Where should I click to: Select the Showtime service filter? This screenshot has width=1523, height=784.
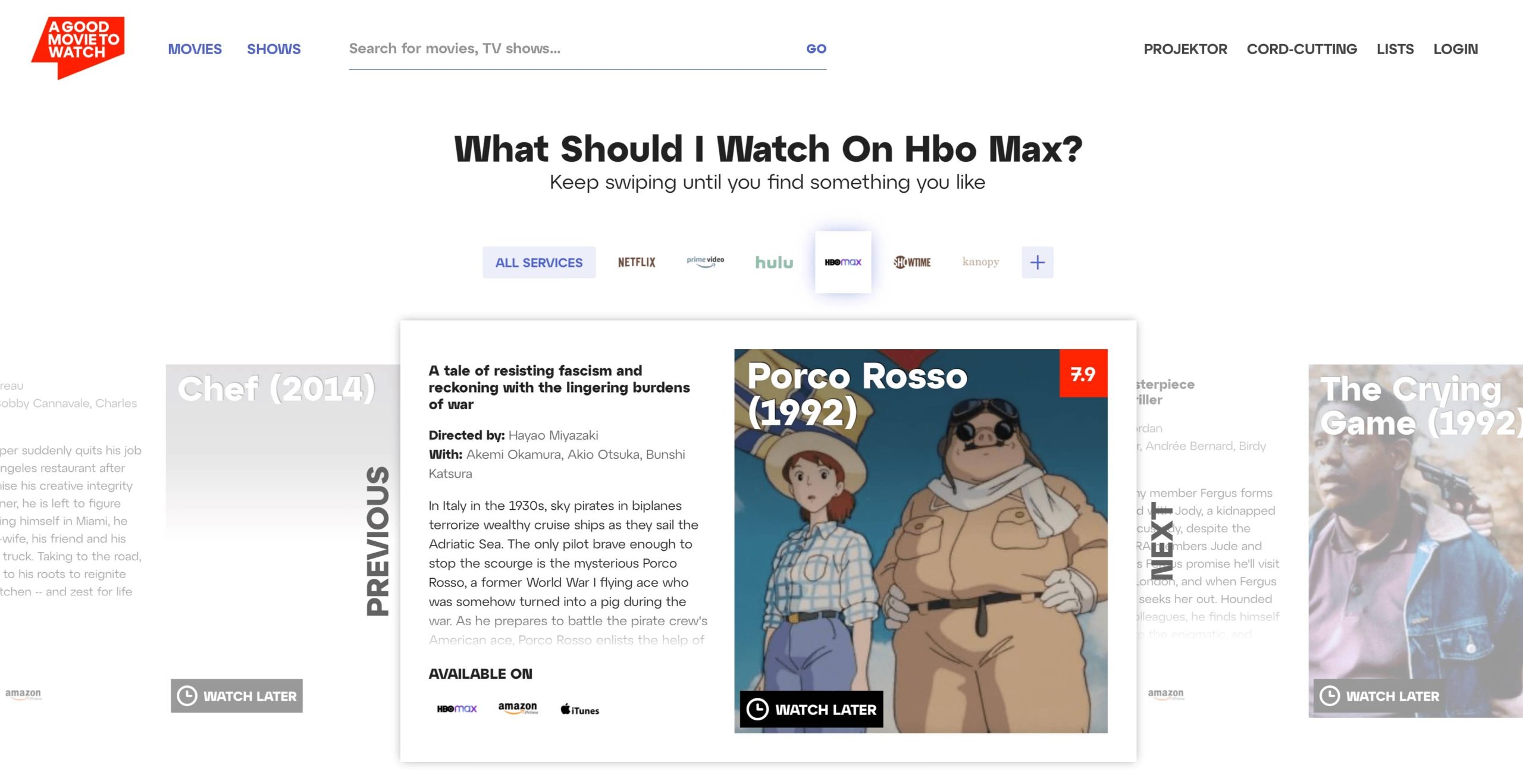(911, 262)
